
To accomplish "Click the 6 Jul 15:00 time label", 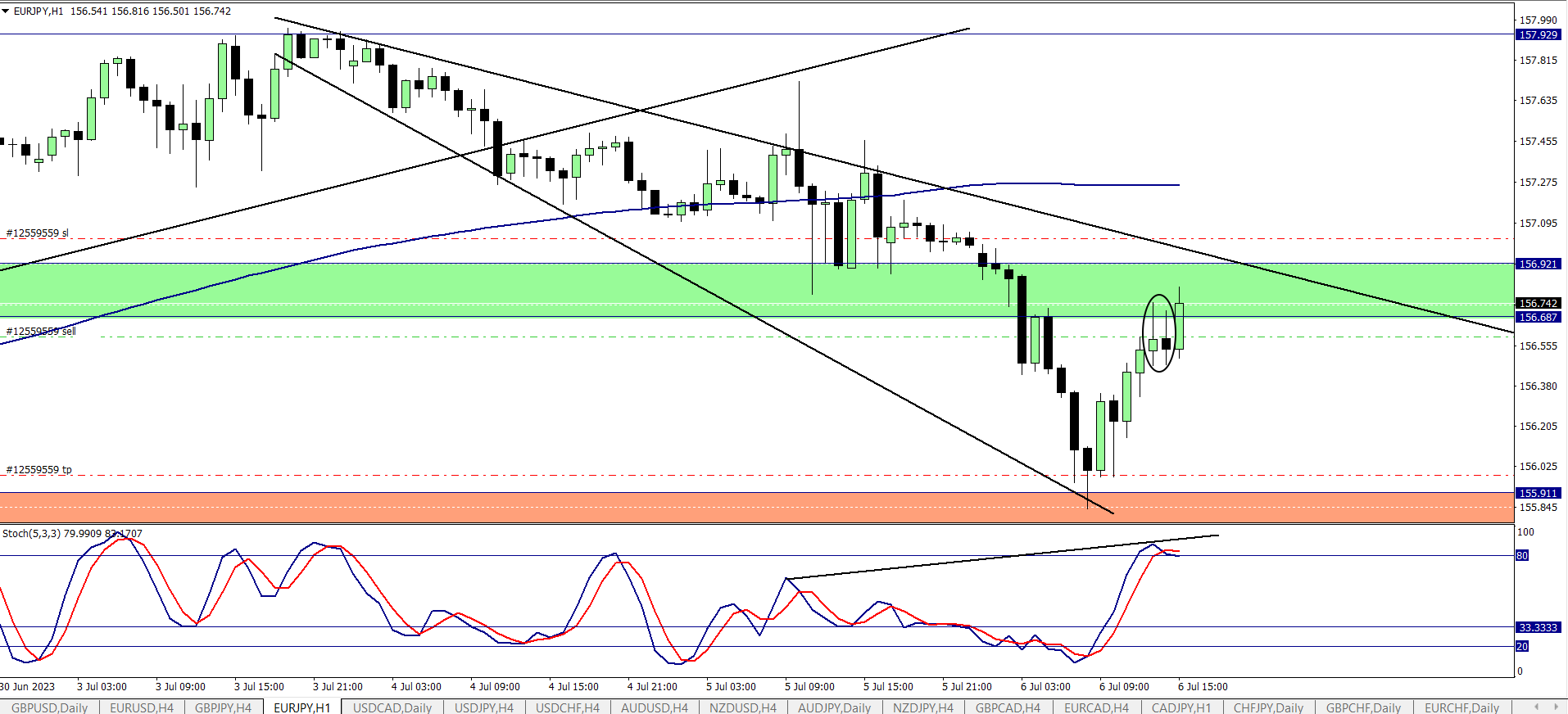I will [1203, 686].
